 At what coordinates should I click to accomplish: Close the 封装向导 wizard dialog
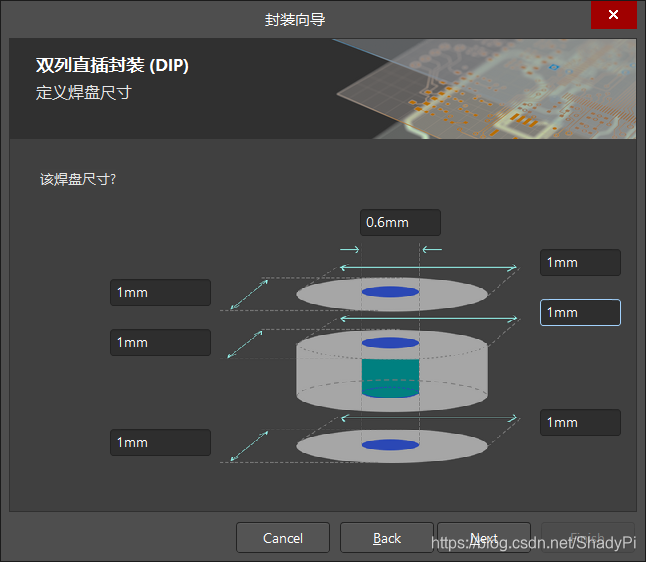pos(613,15)
